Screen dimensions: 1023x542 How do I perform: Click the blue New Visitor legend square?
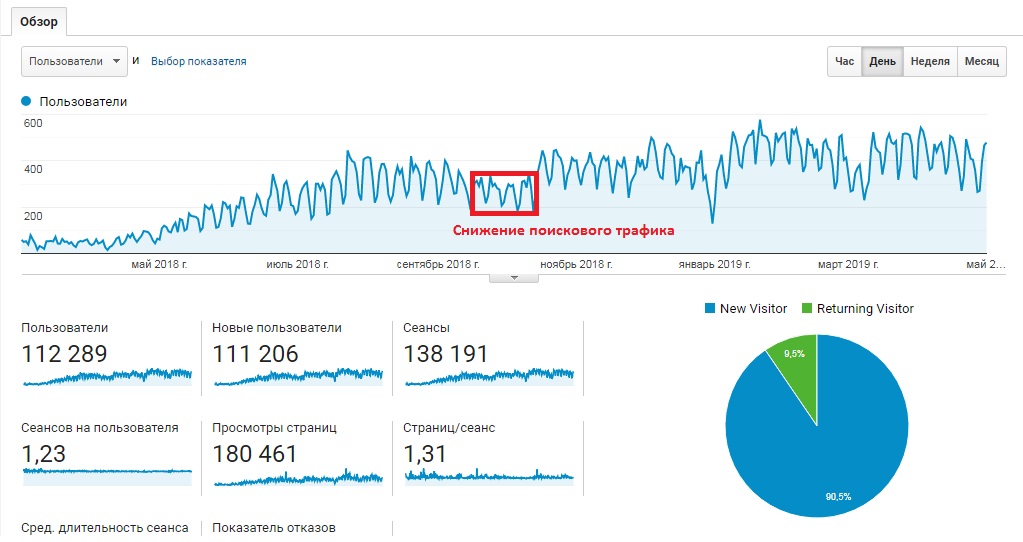710,308
